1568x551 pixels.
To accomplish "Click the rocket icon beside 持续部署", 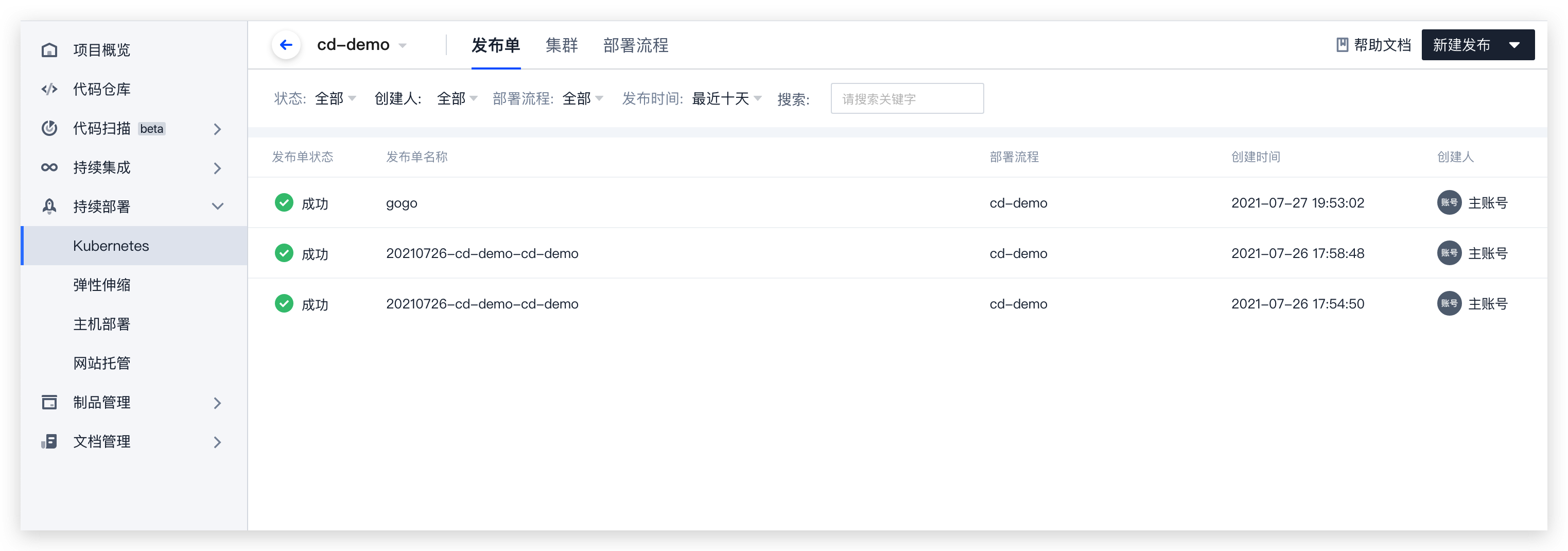I will click(x=49, y=206).
